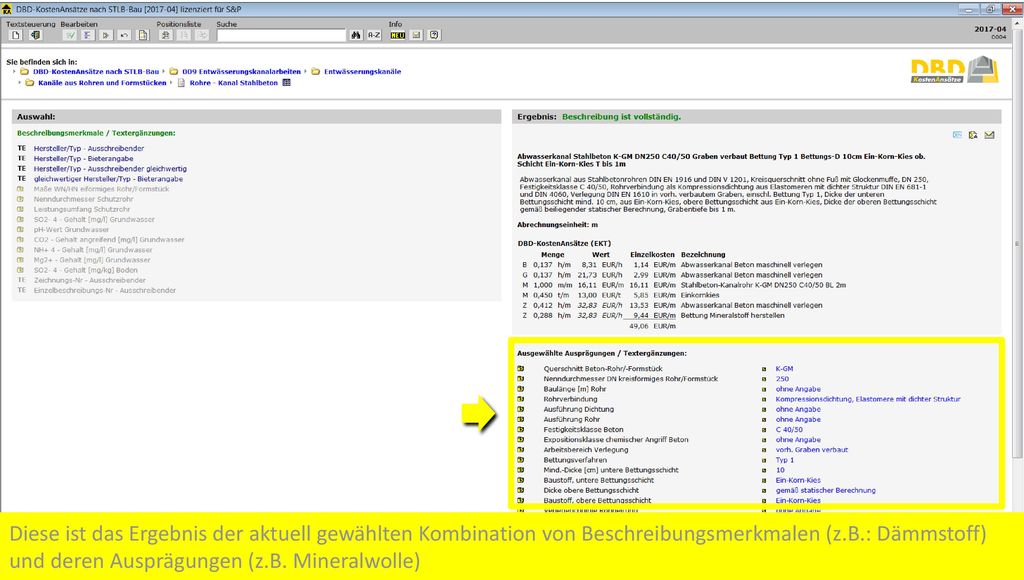Click the yellow NEU info icon
Image resolution: width=1024 pixels, height=580 pixels.
click(x=398, y=35)
